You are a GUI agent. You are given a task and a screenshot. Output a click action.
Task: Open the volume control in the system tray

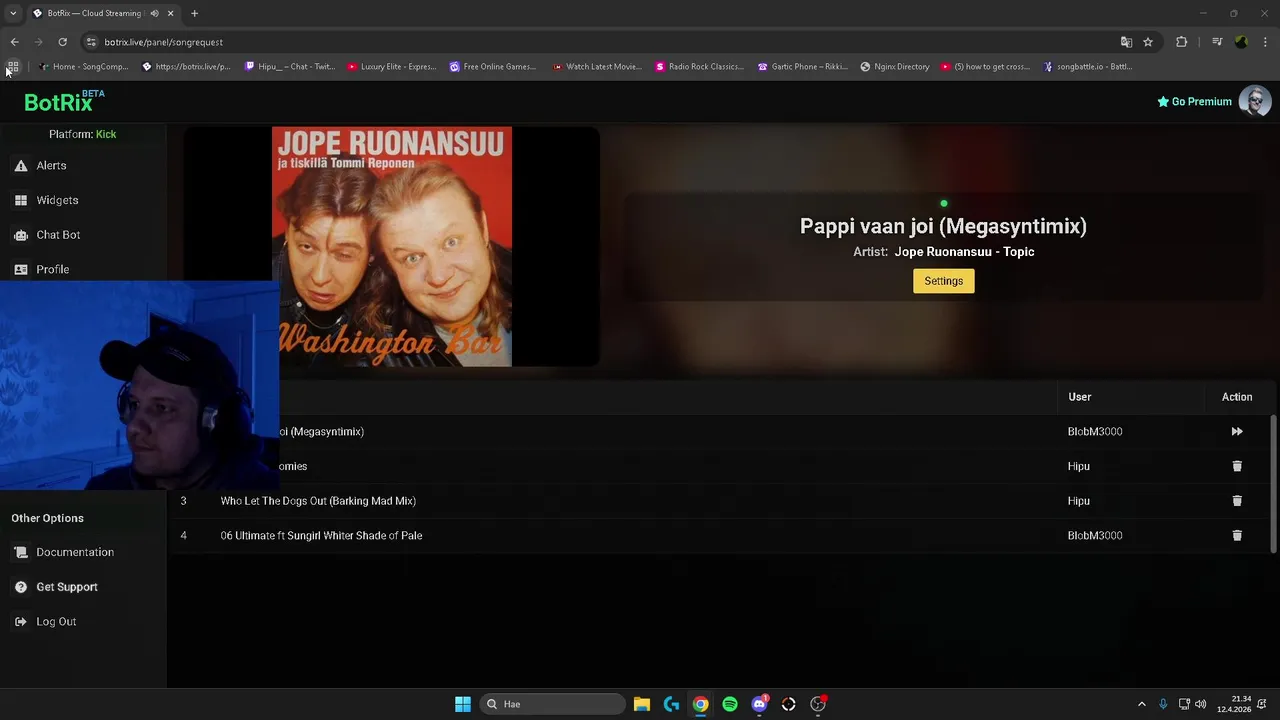click(x=1200, y=704)
